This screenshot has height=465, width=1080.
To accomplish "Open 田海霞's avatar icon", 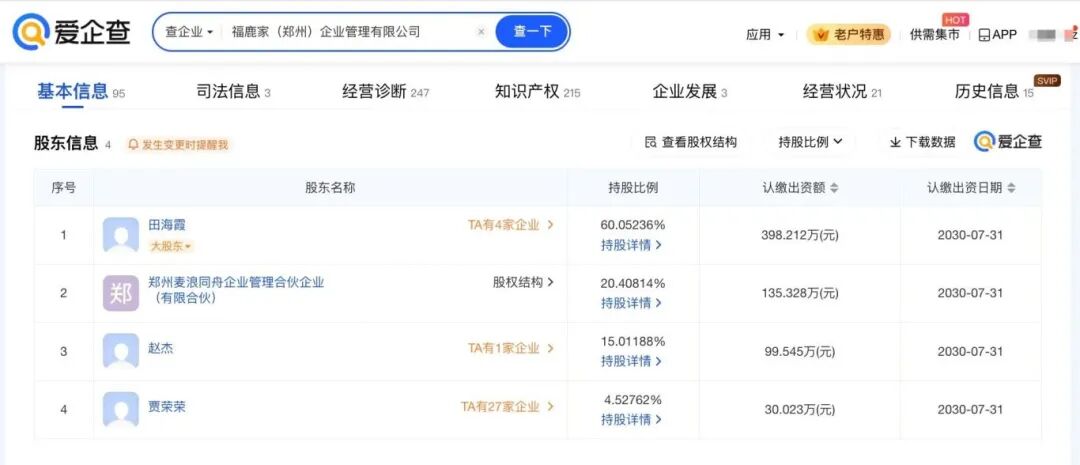I will pyautogui.click(x=121, y=235).
